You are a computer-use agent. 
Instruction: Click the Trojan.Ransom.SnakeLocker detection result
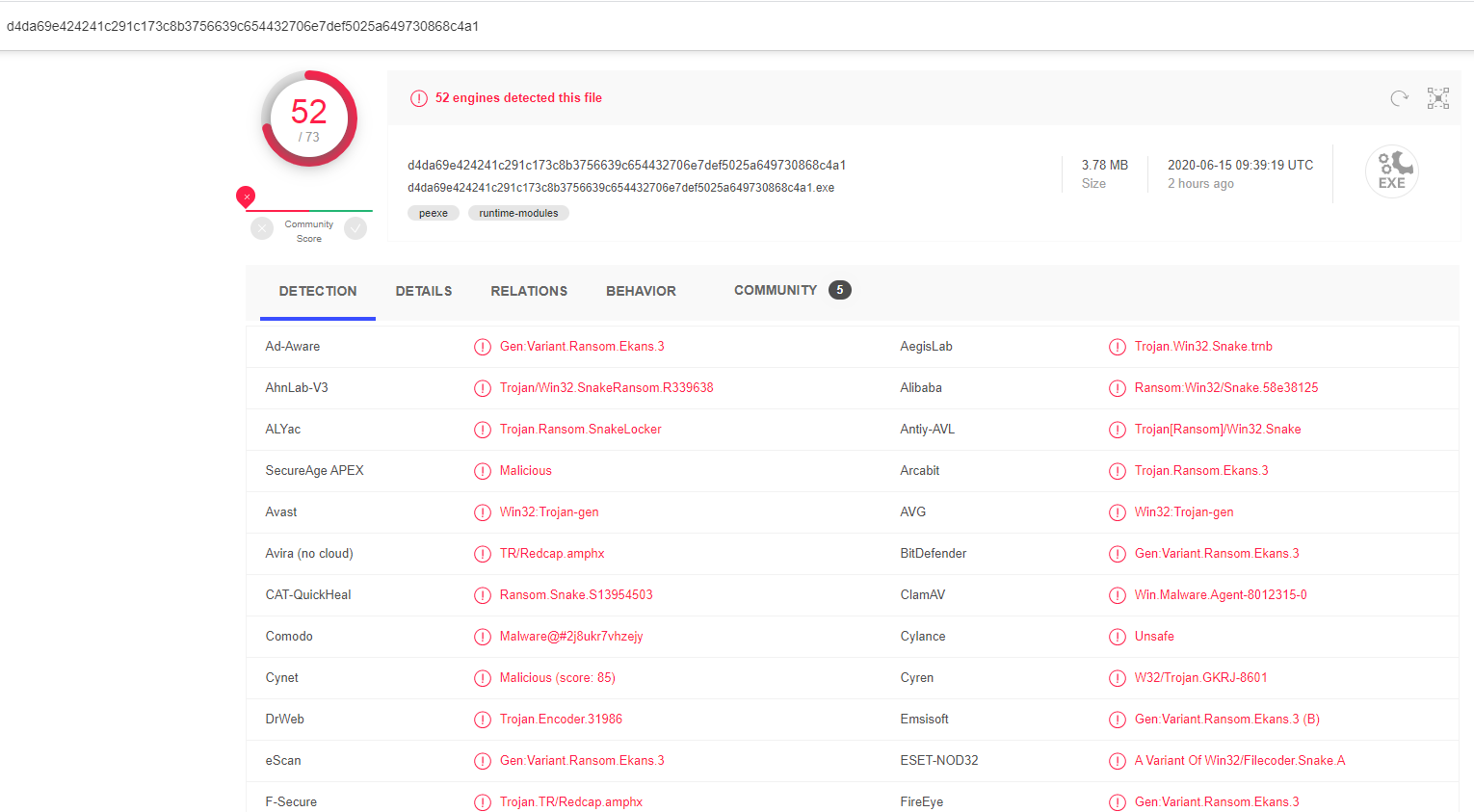click(580, 430)
